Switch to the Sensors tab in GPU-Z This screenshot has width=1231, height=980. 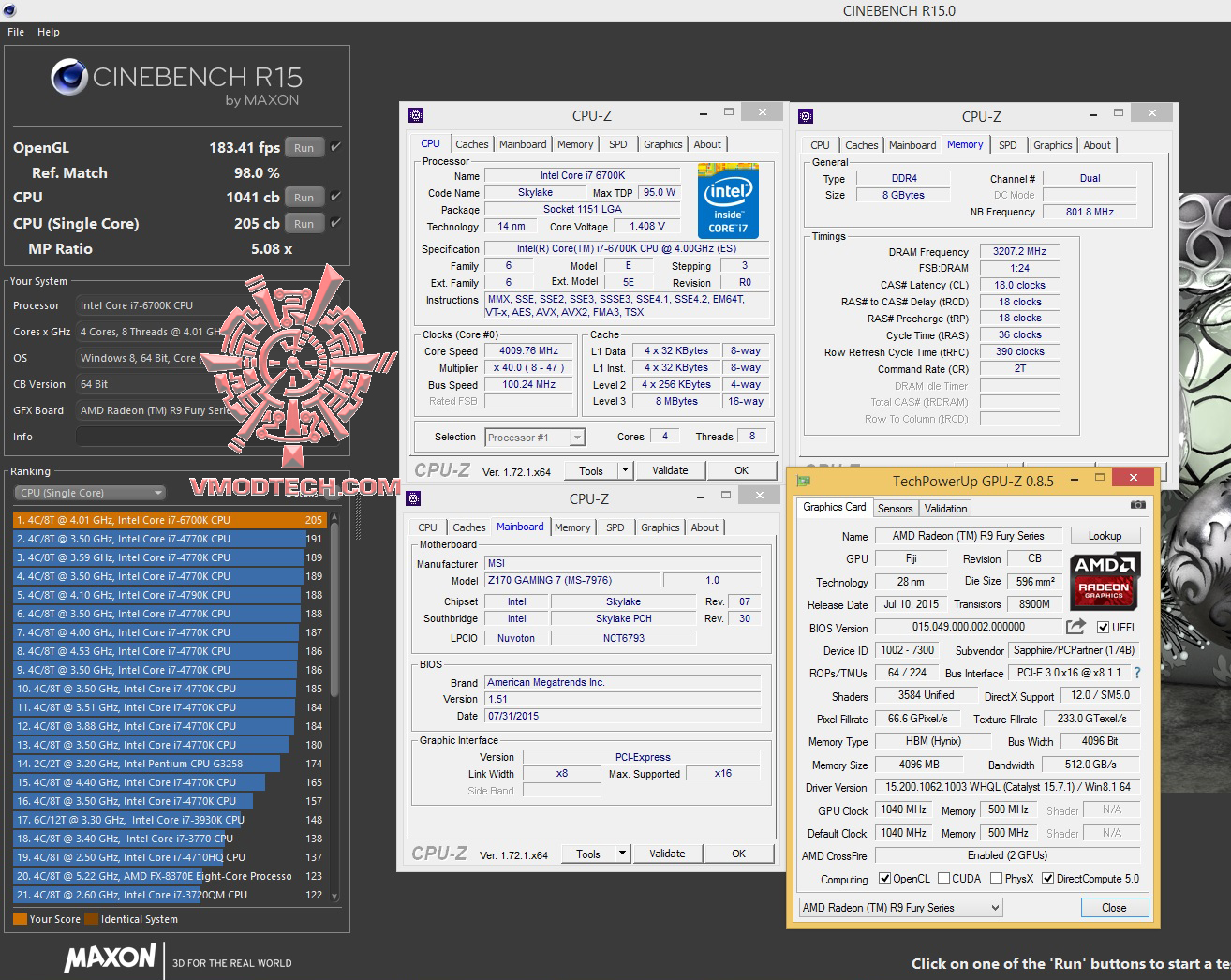[x=895, y=509]
